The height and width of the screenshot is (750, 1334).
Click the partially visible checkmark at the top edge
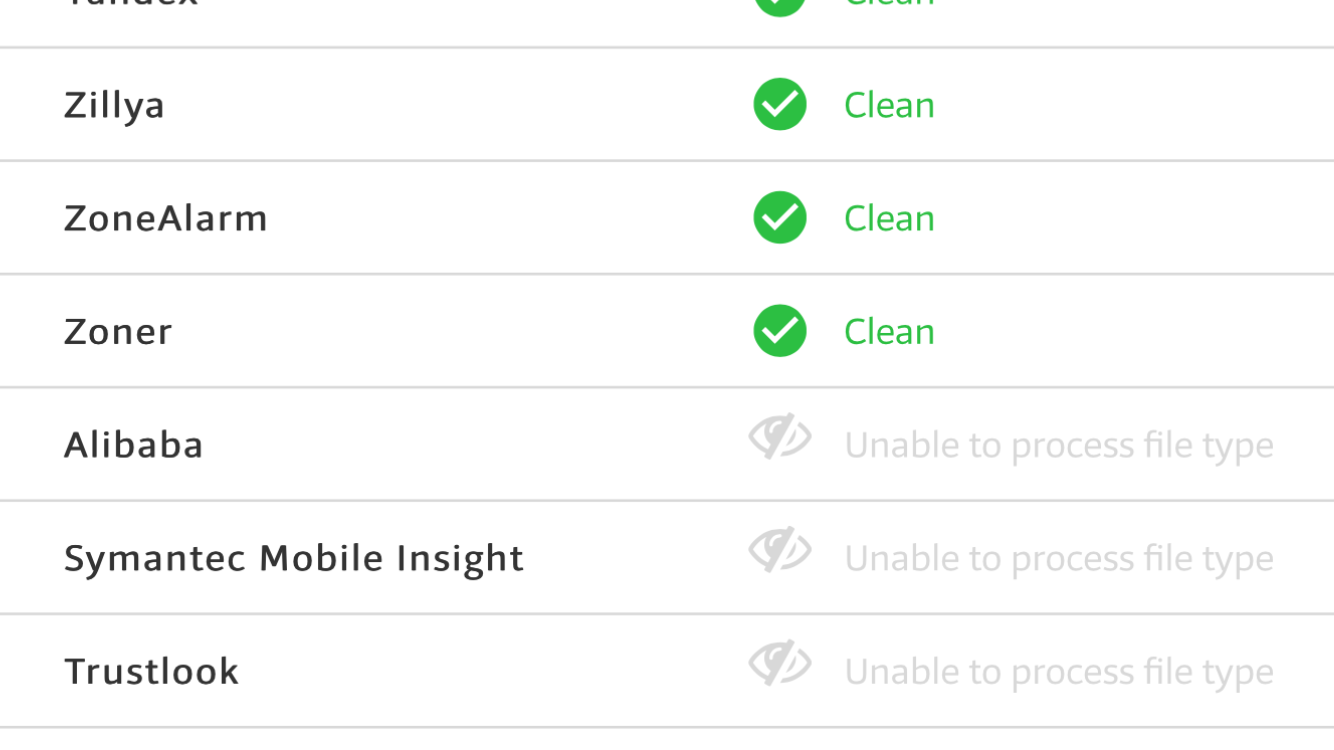click(x=780, y=8)
